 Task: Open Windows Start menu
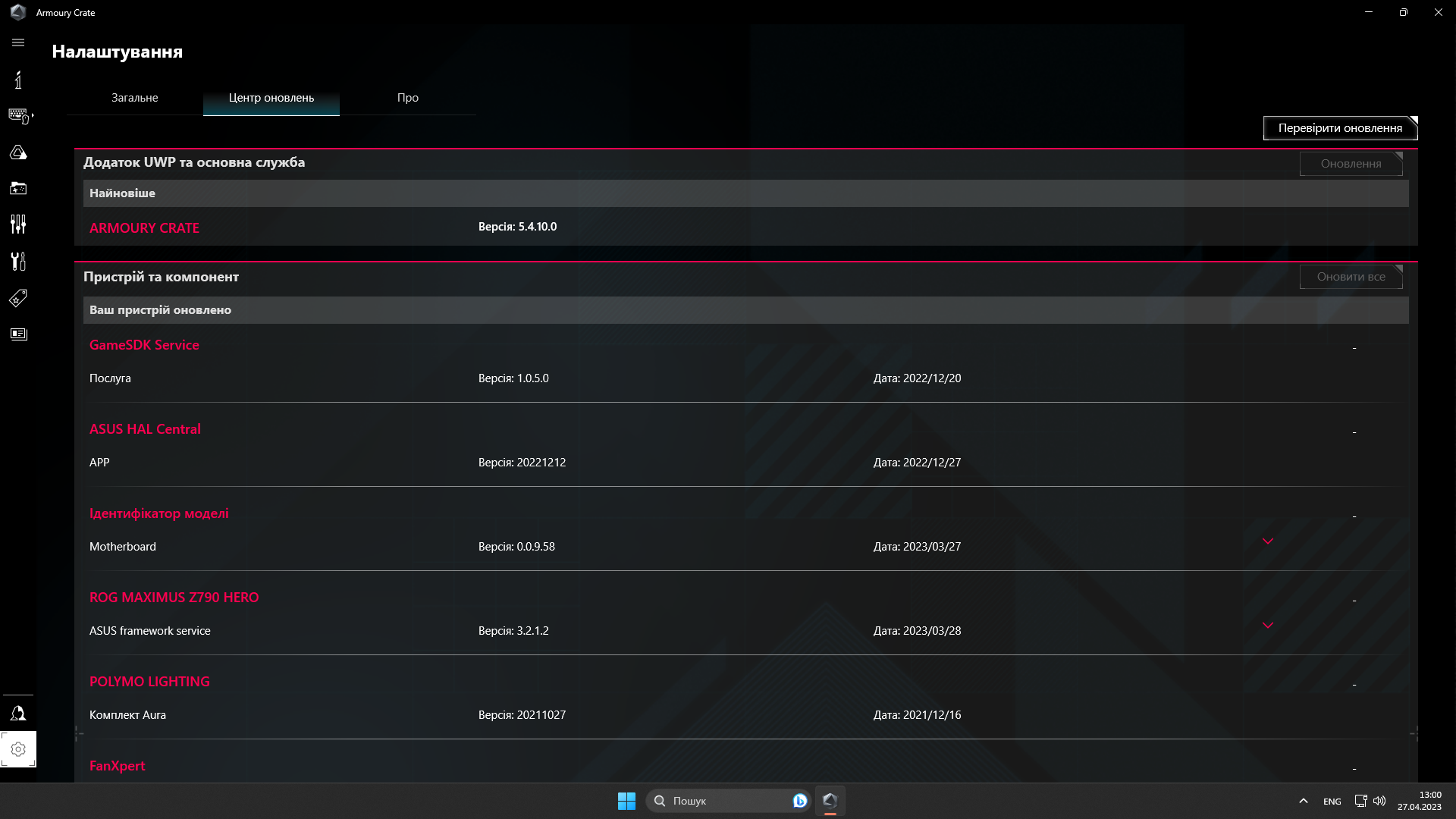click(x=626, y=801)
